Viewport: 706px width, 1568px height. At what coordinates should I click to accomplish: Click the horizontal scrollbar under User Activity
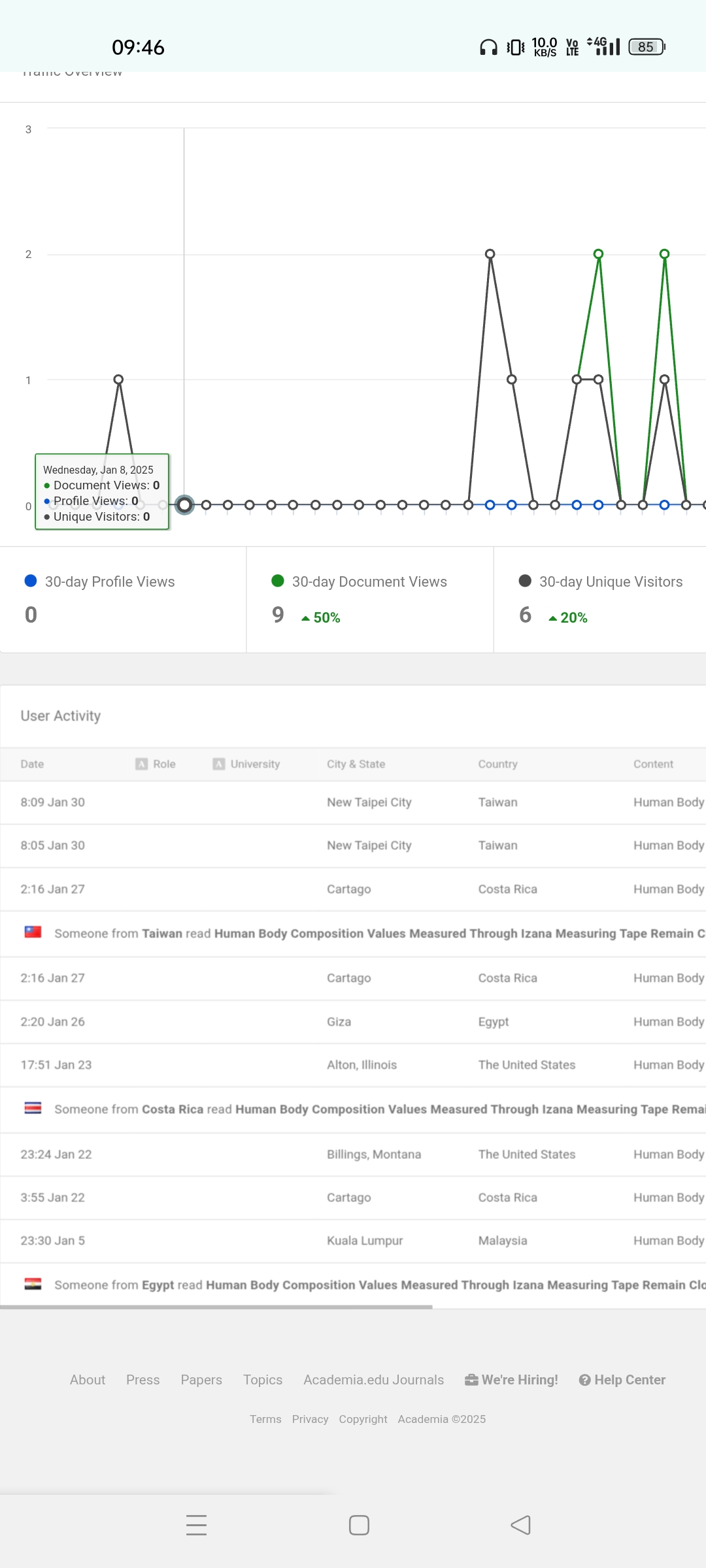pyautogui.click(x=216, y=1307)
